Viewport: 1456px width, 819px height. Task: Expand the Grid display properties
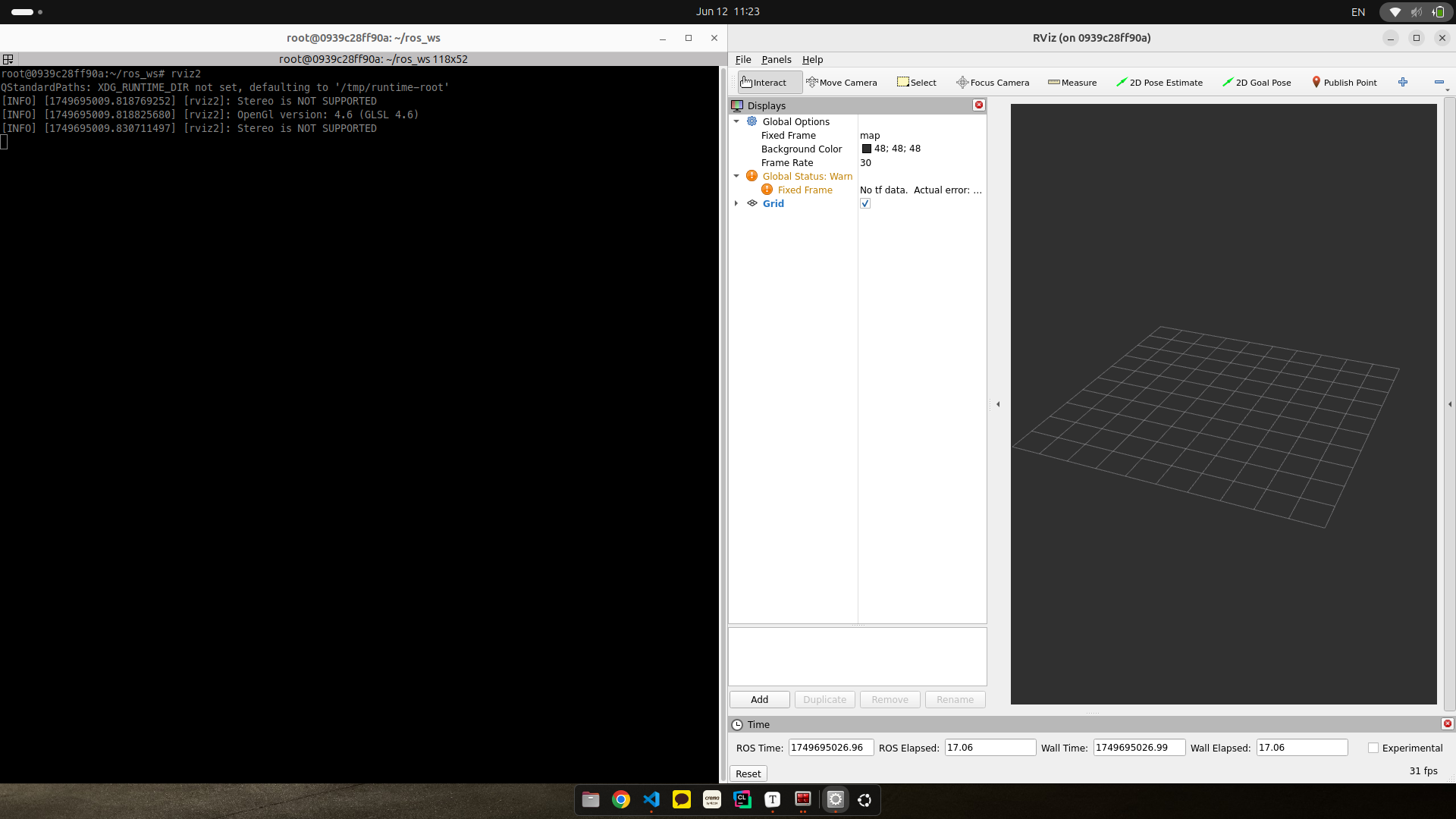pyautogui.click(x=736, y=203)
